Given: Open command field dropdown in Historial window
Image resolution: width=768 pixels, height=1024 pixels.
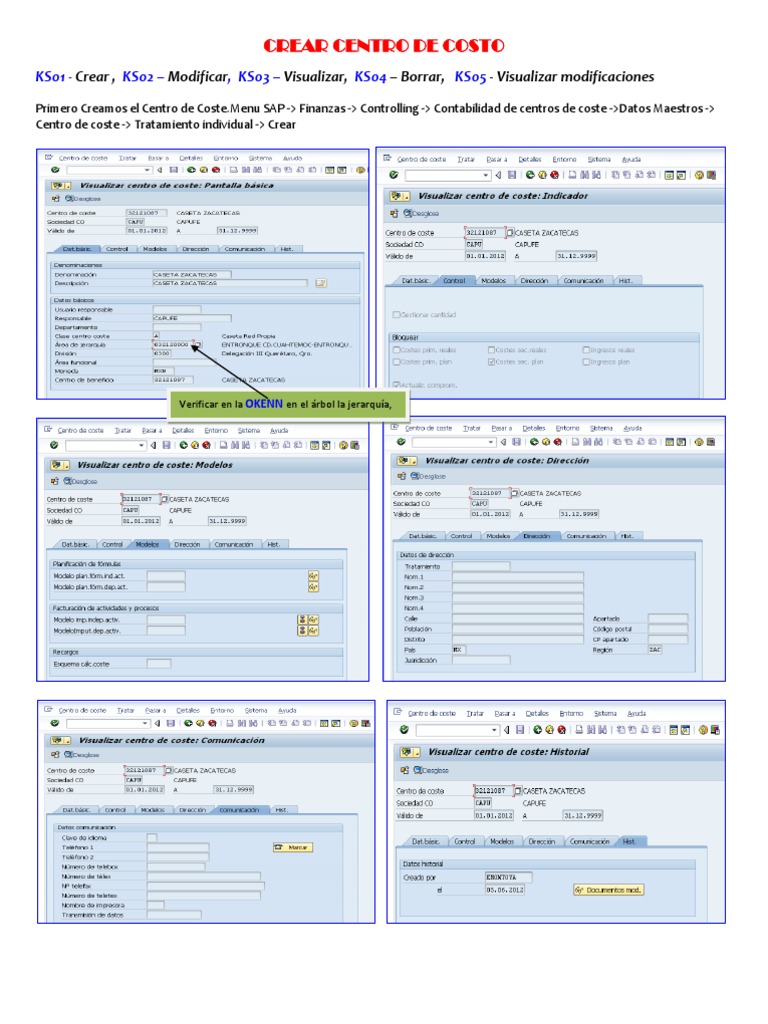Looking at the screenshot, I should [x=494, y=729].
